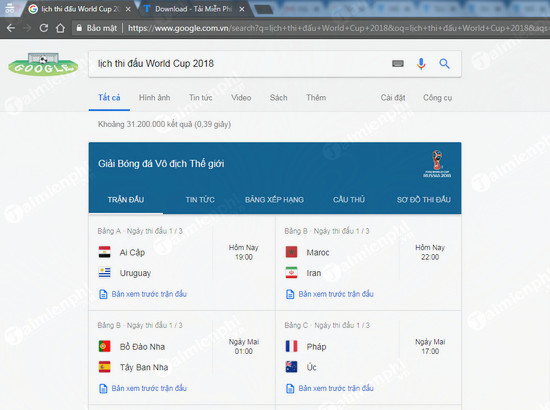Open the Hình ảnh results tab
This screenshot has width=550, height=410.
tap(154, 98)
